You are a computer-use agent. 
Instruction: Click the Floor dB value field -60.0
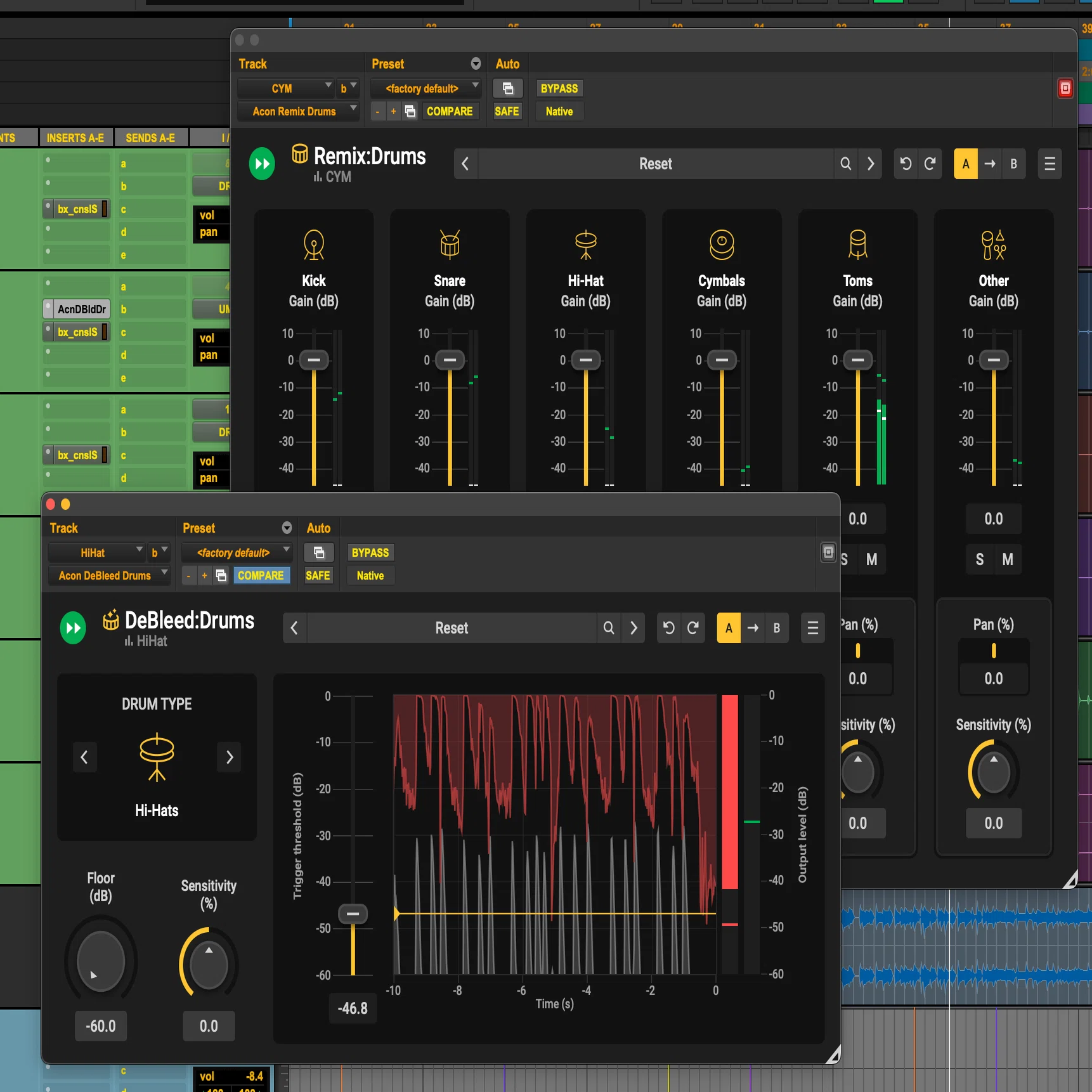click(101, 1025)
